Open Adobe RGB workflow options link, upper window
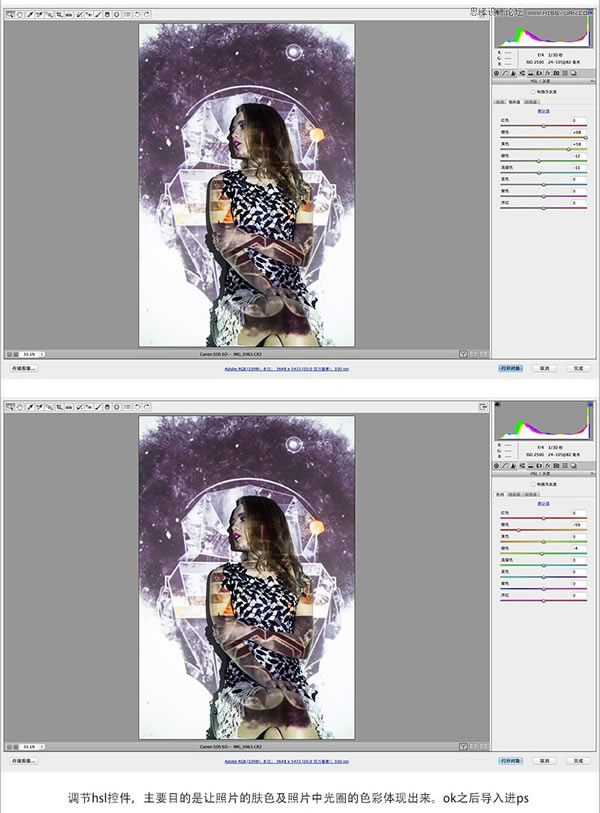Viewport: 600px width, 813px height. coord(286,369)
